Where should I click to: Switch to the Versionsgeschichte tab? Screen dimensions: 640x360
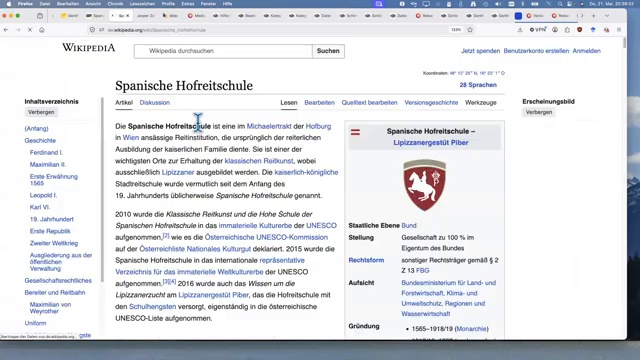(431, 102)
